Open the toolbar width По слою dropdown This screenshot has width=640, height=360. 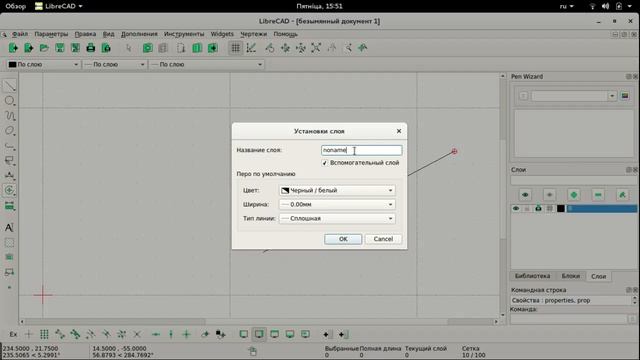point(114,64)
